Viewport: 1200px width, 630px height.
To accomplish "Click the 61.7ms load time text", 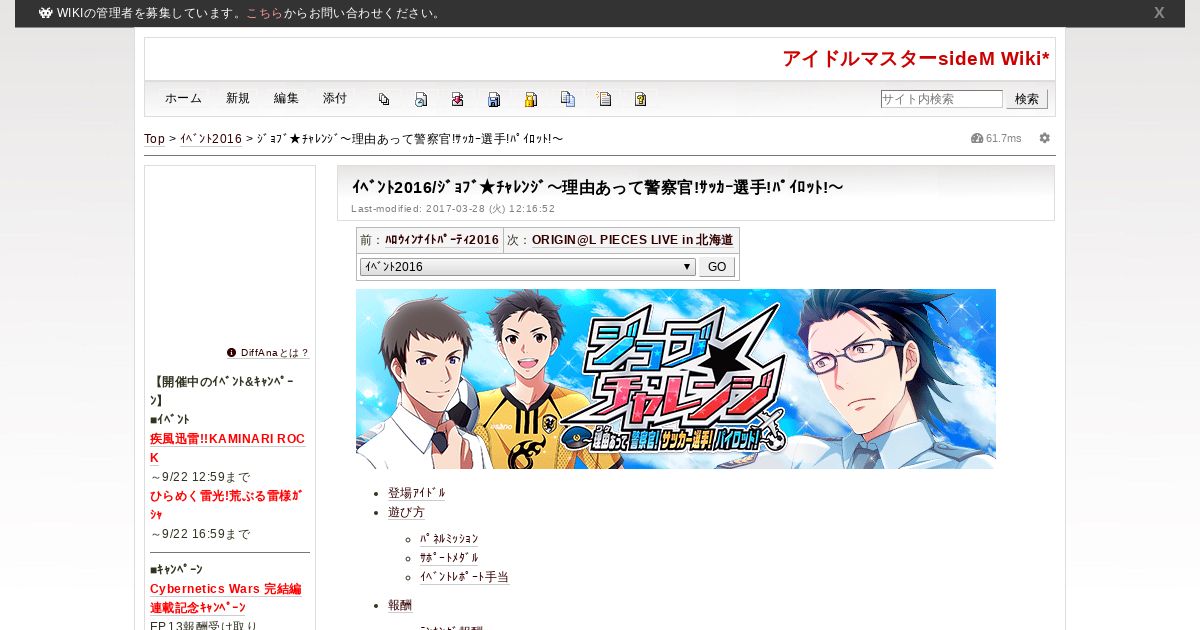I will (1004, 138).
